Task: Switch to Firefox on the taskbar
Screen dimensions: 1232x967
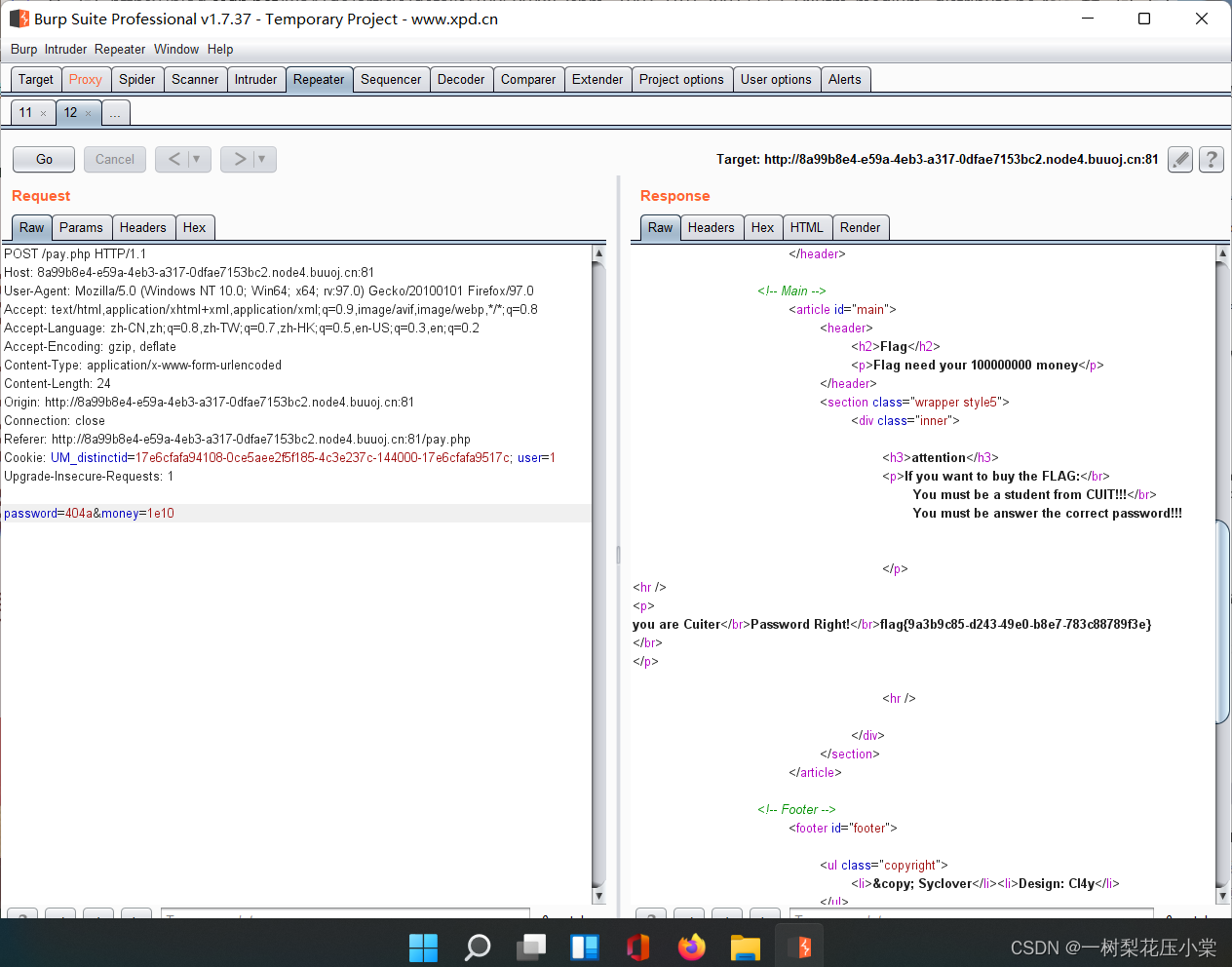Action: pyautogui.click(x=692, y=947)
